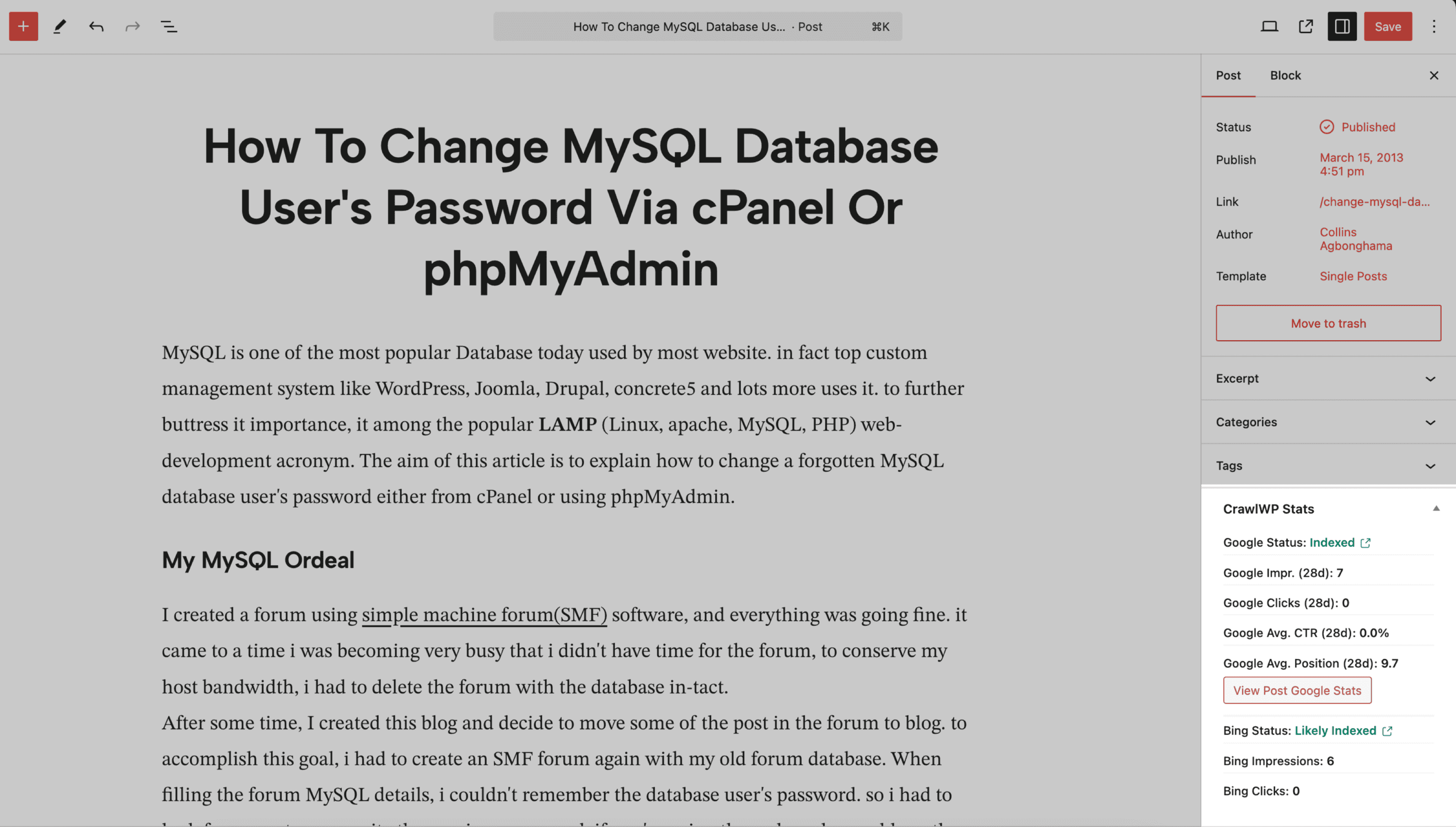
Task: Click Google Avg. Position (28d): 9.7 row
Action: [1328, 663]
